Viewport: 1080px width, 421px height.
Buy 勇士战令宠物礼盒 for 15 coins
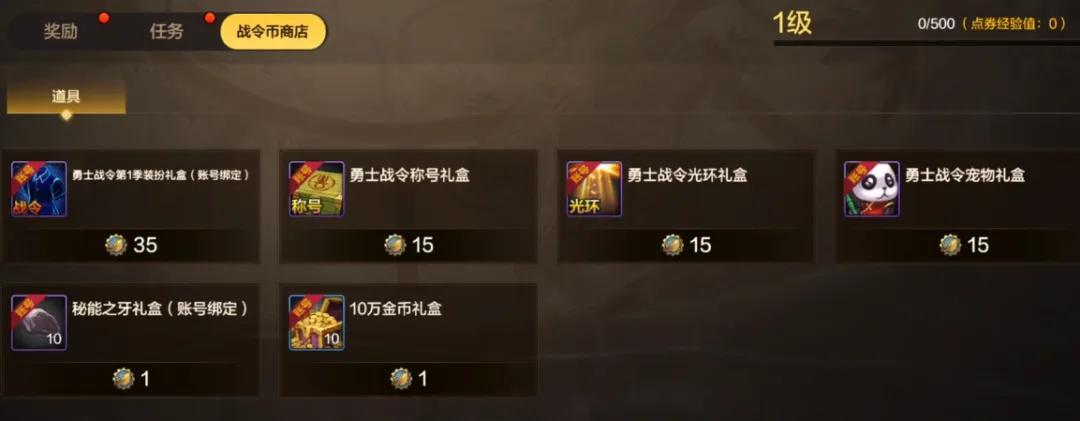point(964,245)
